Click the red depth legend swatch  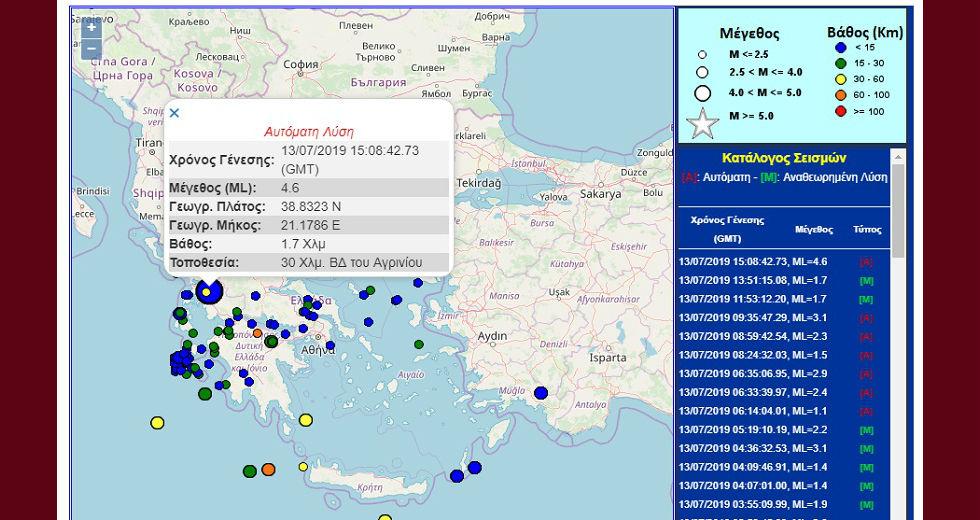tap(841, 112)
